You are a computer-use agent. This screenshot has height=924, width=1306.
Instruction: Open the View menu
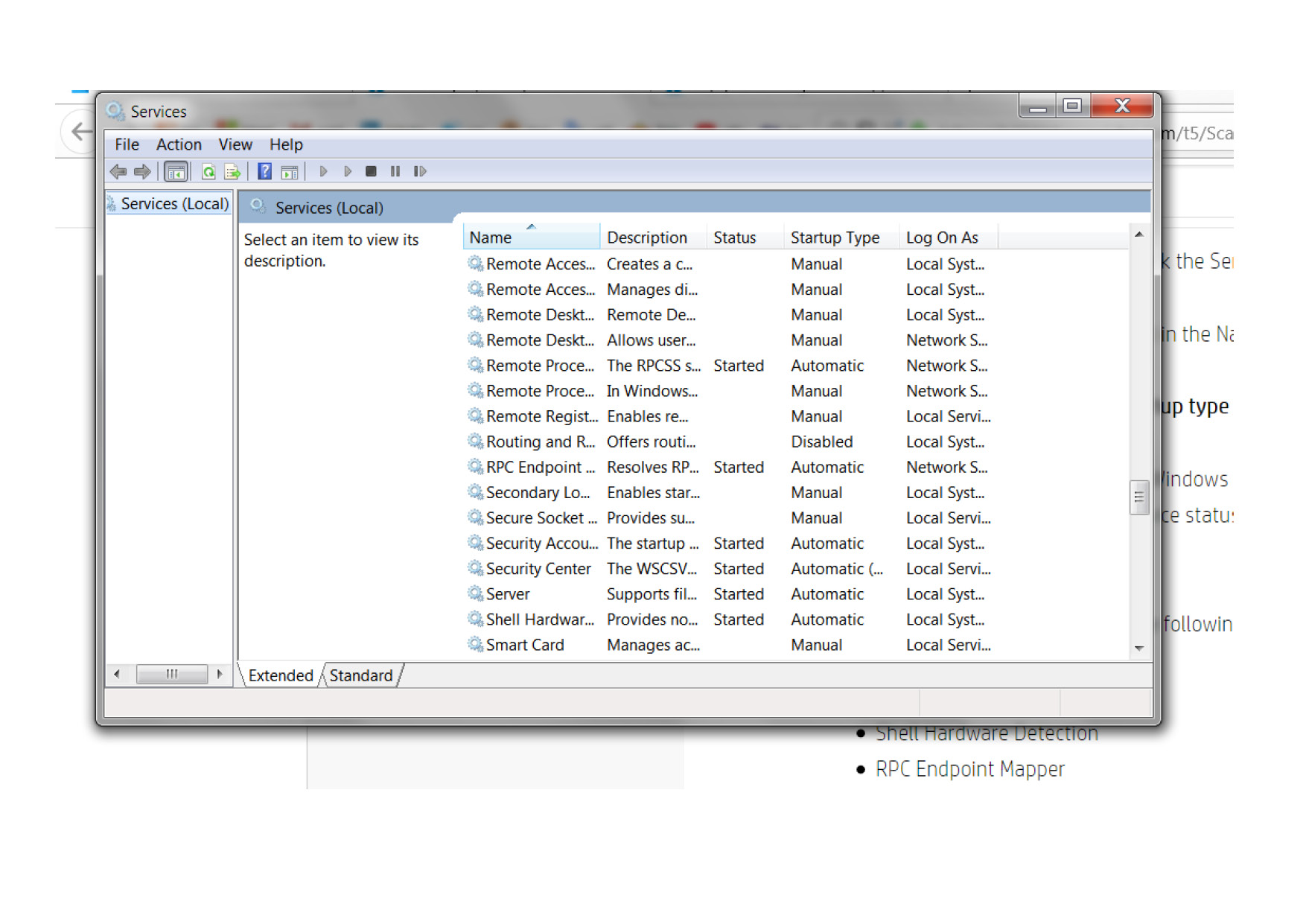point(235,144)
